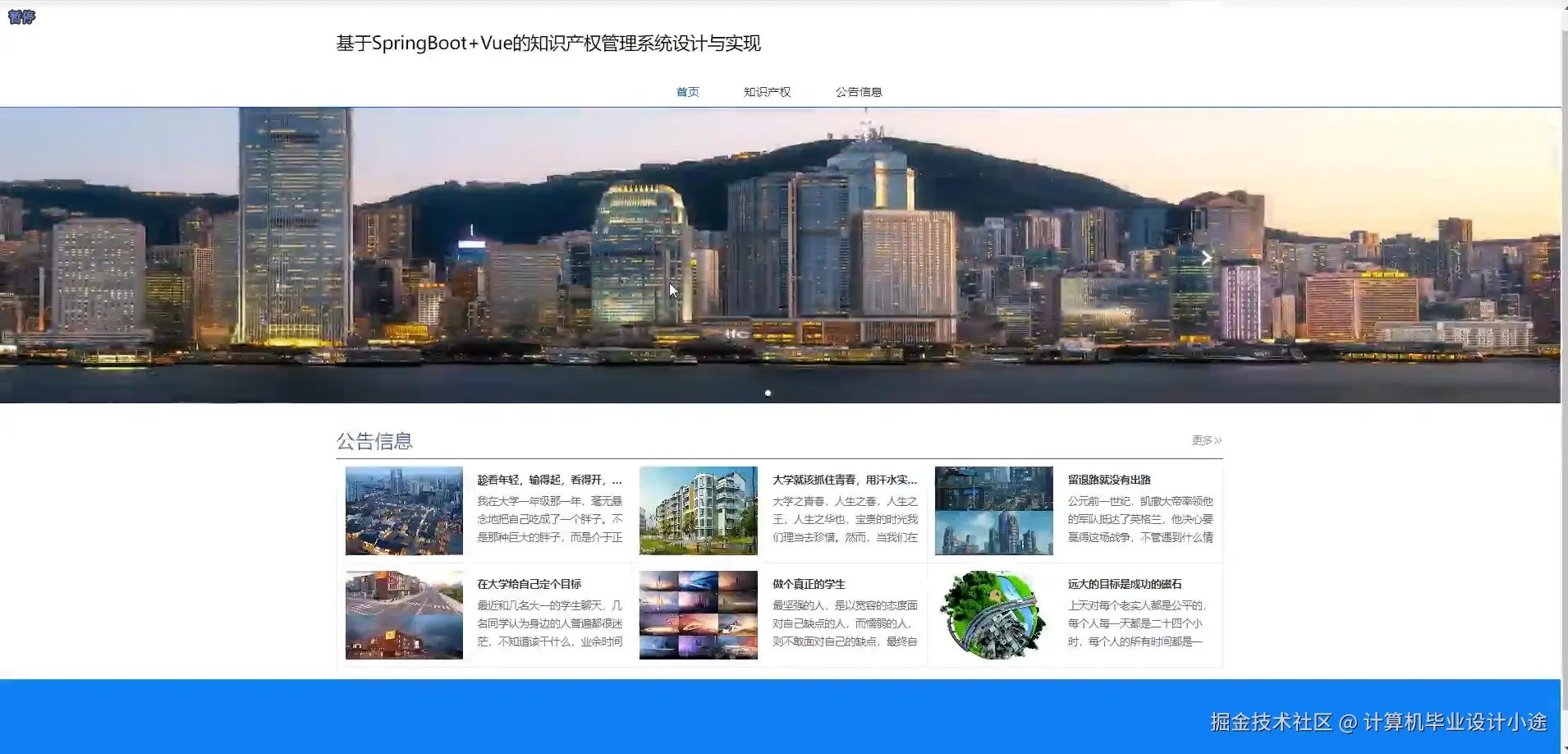Open the announcement 在大学给自己定个目标
This screenshot has height=754, width=1568.
pyautogui.click(x=530, y=584)
